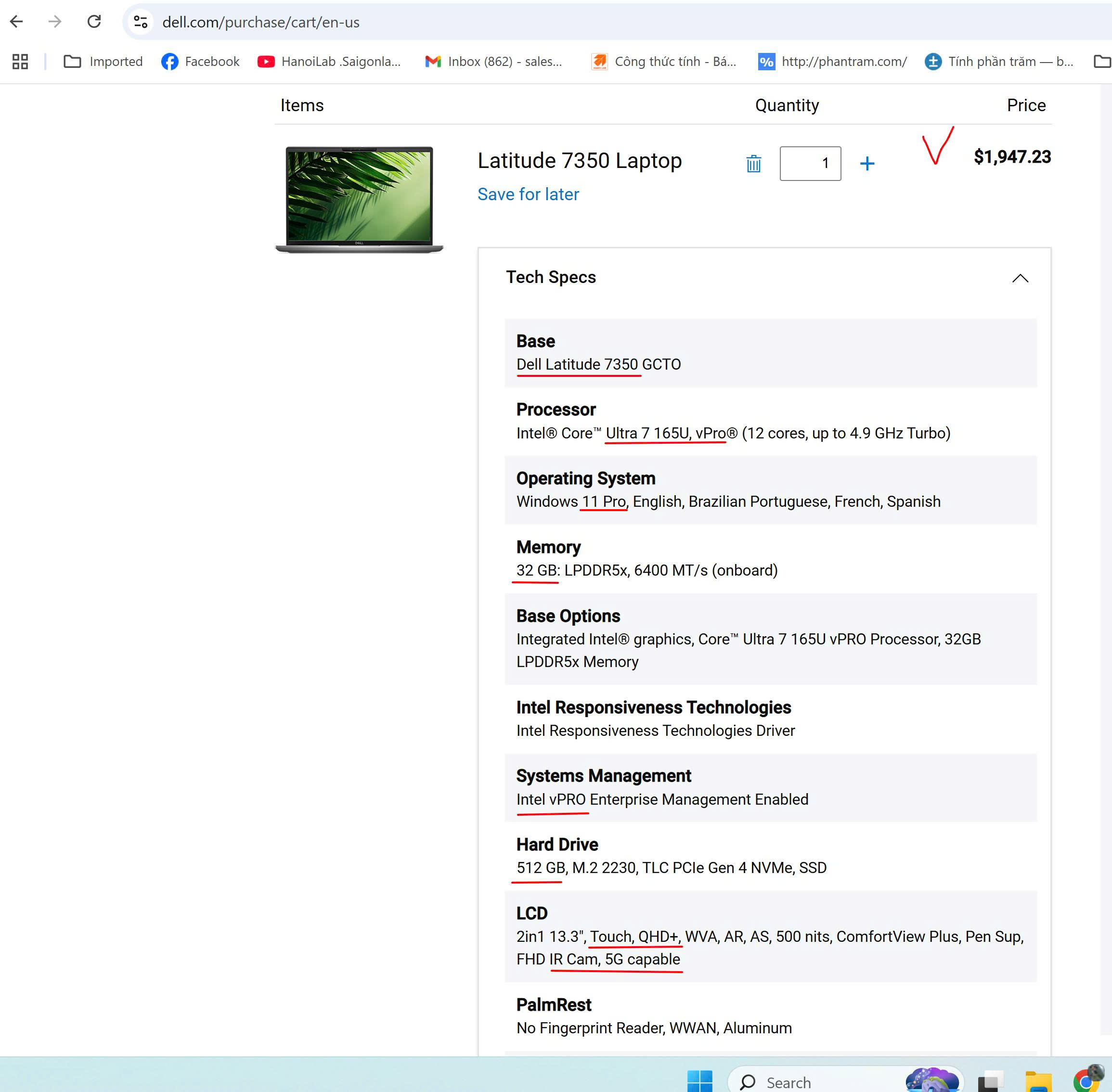1112x1092 pixels.
Task: Select the Dell Latitude 7350 GCTO text
Action: pyautogui.click(x=598, y=364)
